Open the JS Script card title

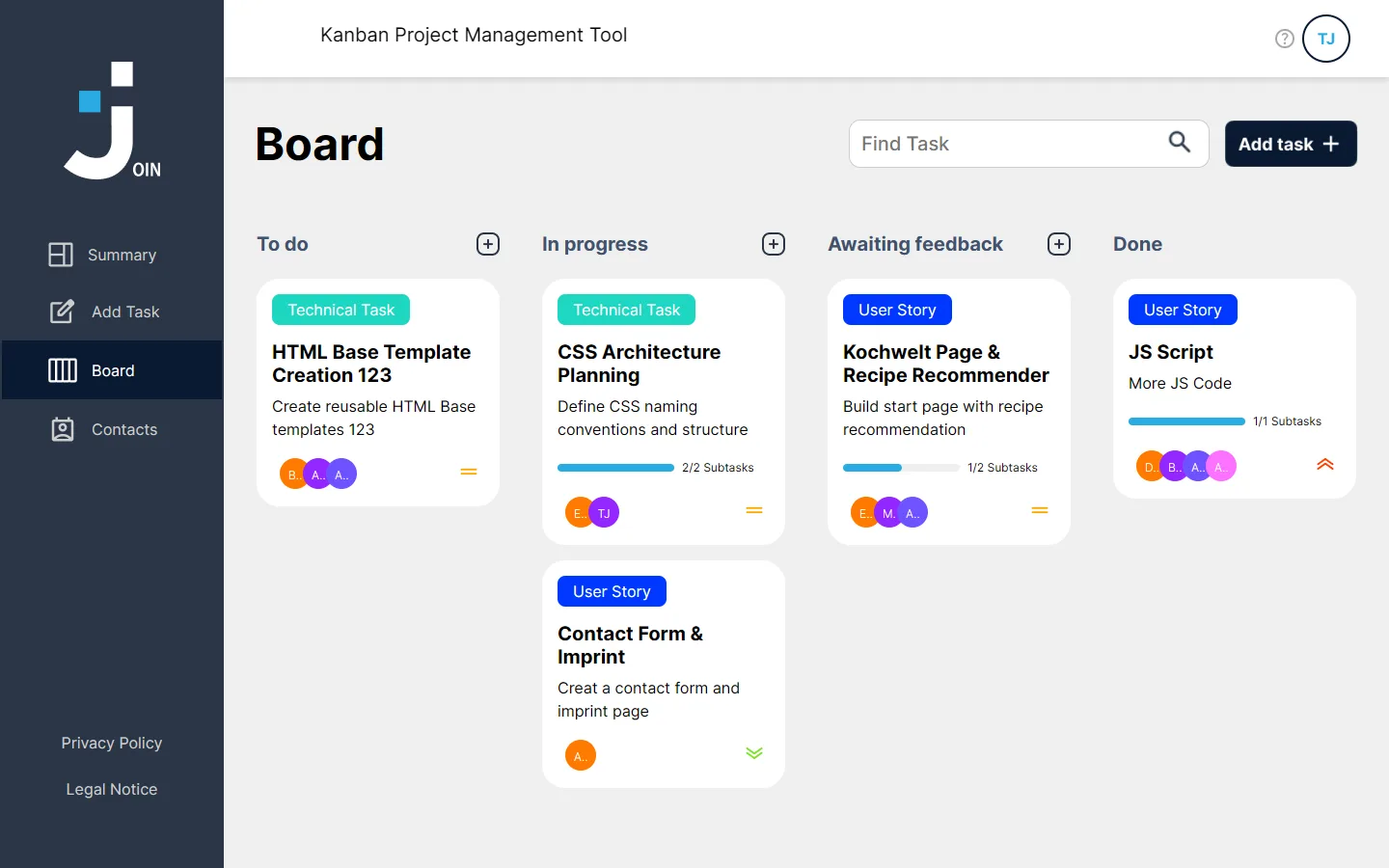click(1171, 352)
